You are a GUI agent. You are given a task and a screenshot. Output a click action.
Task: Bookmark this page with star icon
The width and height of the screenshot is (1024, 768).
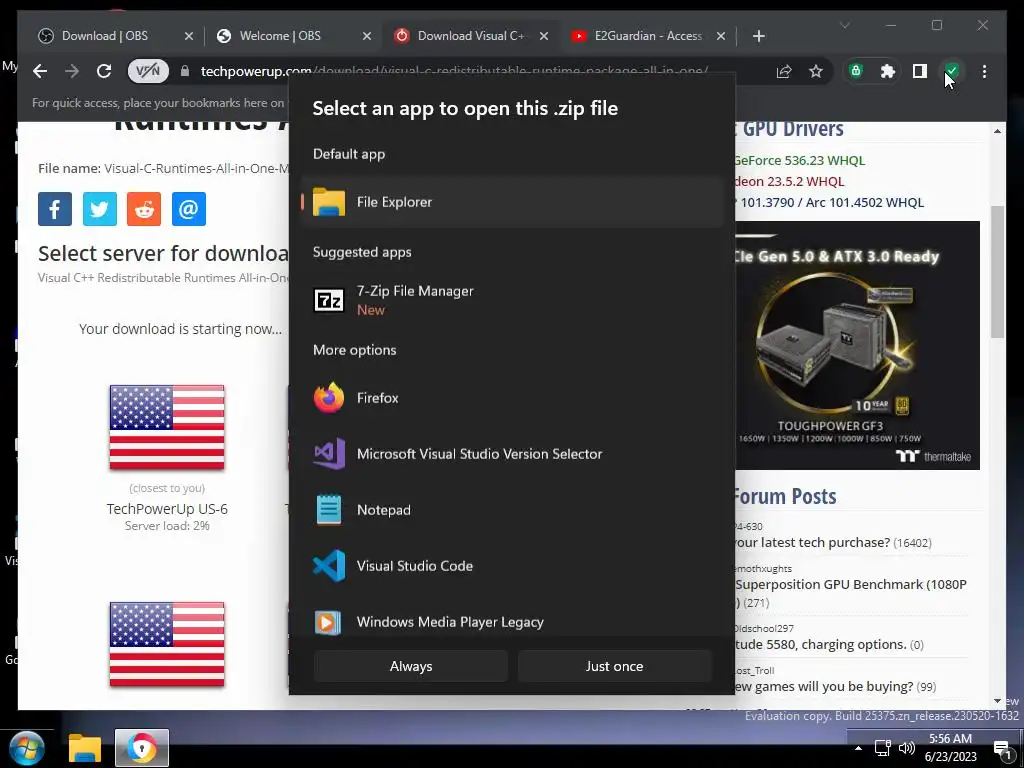click(x=816, y=71)
